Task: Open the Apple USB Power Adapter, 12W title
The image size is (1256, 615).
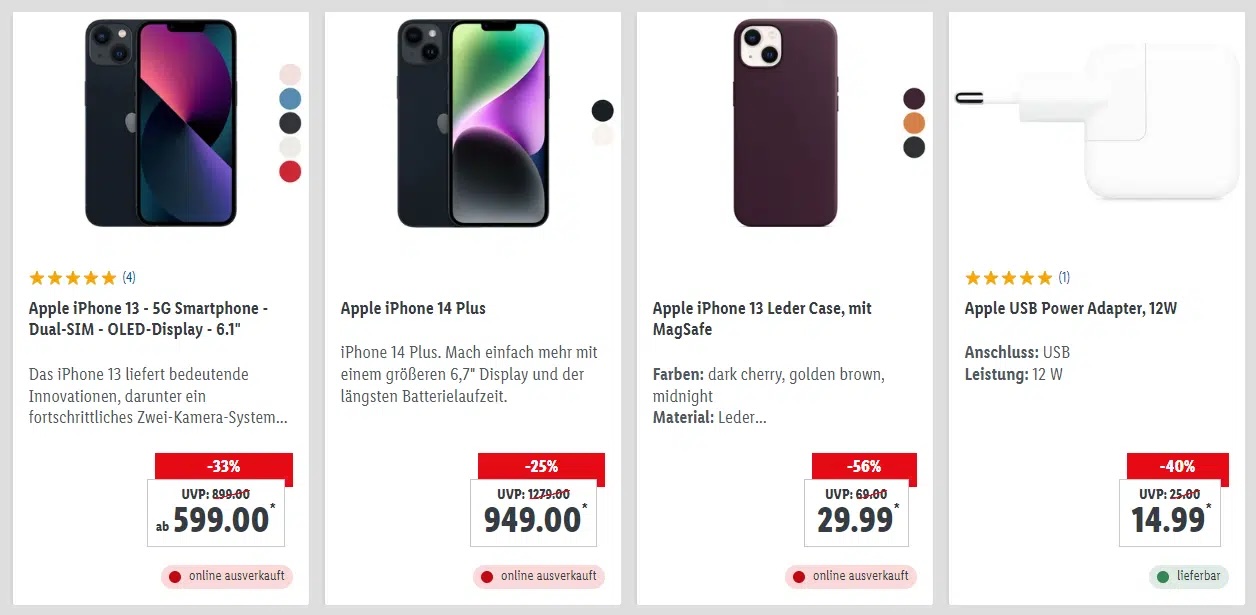Action: click(x=1070, y=308)
